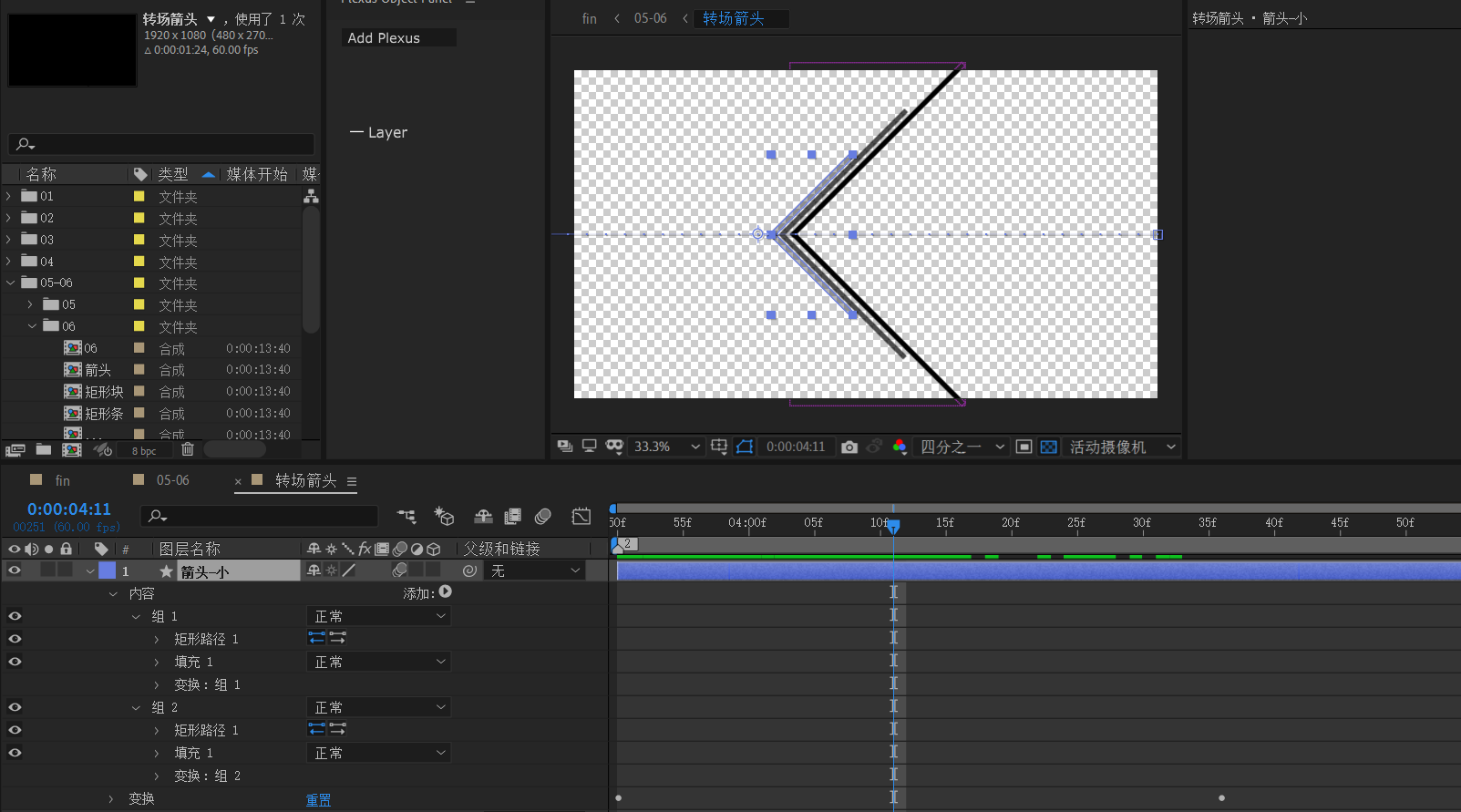This screenshot has height=812, width=1461.
Task: Take snapshot with camera icon
Action: [x=849, y=447]
